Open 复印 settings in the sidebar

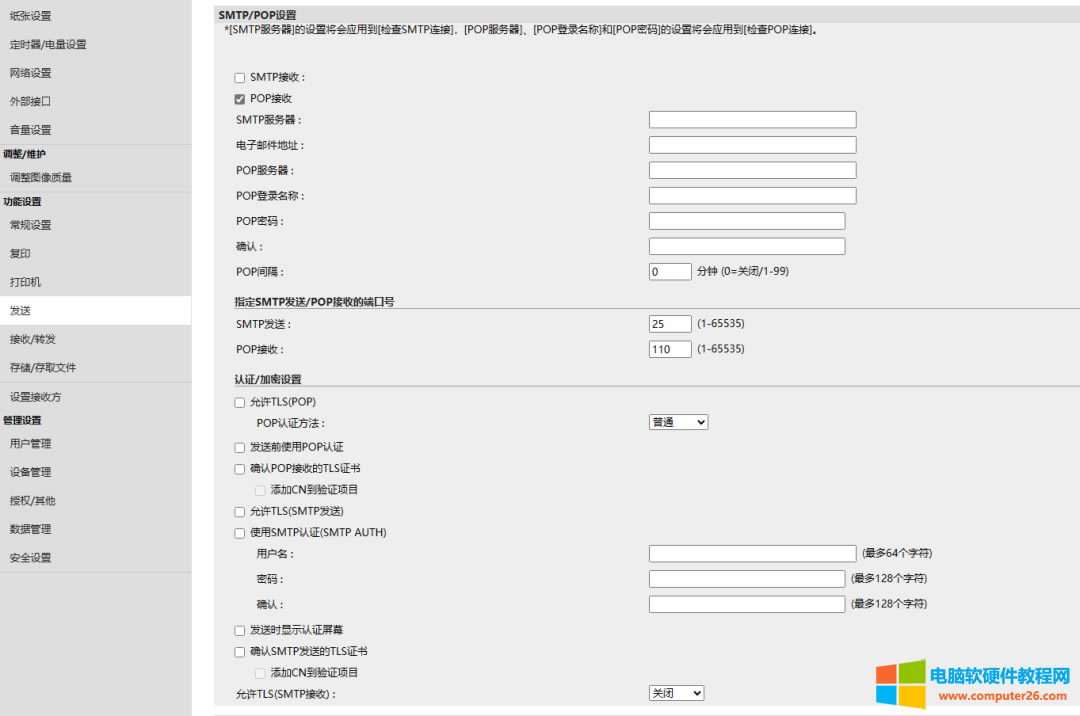(20, 253)
